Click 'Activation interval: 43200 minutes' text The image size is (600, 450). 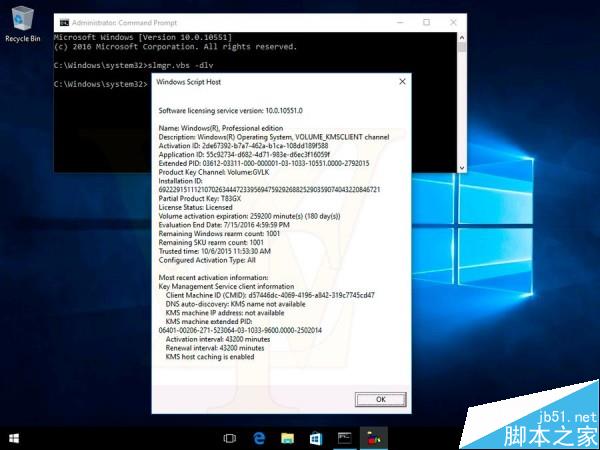point(218,339)
